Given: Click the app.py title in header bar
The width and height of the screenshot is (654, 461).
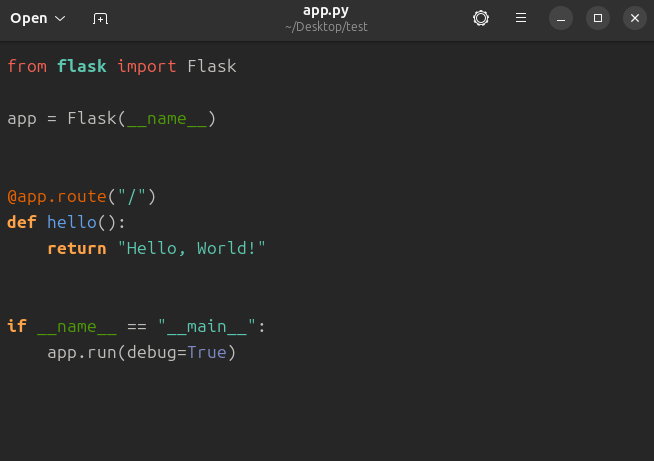Looking at the screenshot, I should (x=326, y=11).
